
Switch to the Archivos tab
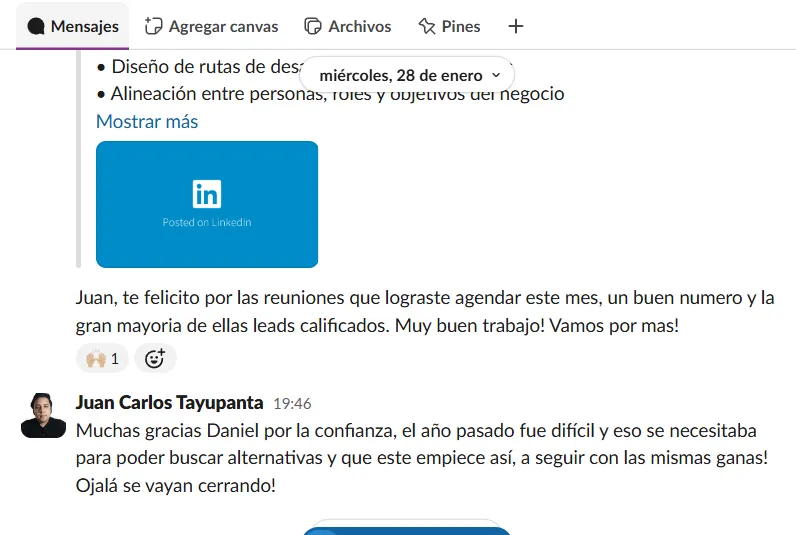(x=348, y=26)
